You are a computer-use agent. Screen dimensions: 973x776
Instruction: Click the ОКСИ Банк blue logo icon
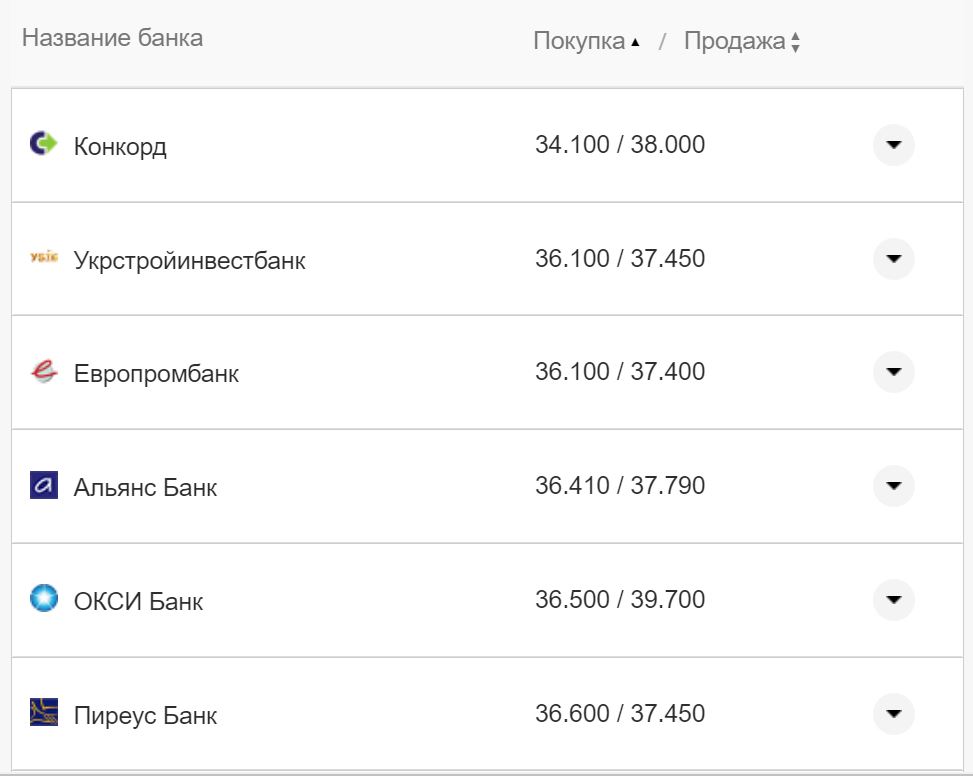coord(44,599)
